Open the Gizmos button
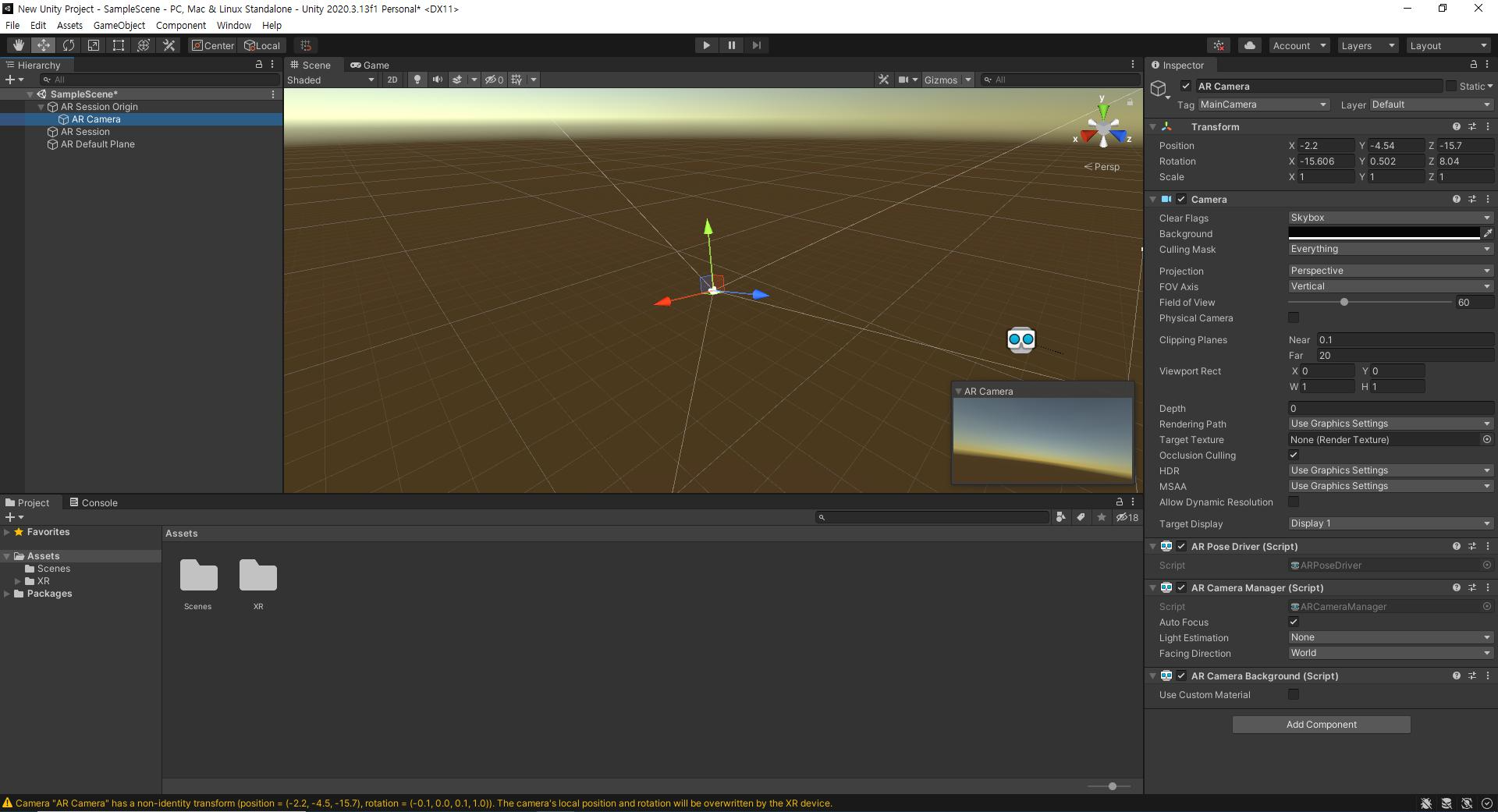Viewport: 1498px width, 812px height. (x=940, y=80)
